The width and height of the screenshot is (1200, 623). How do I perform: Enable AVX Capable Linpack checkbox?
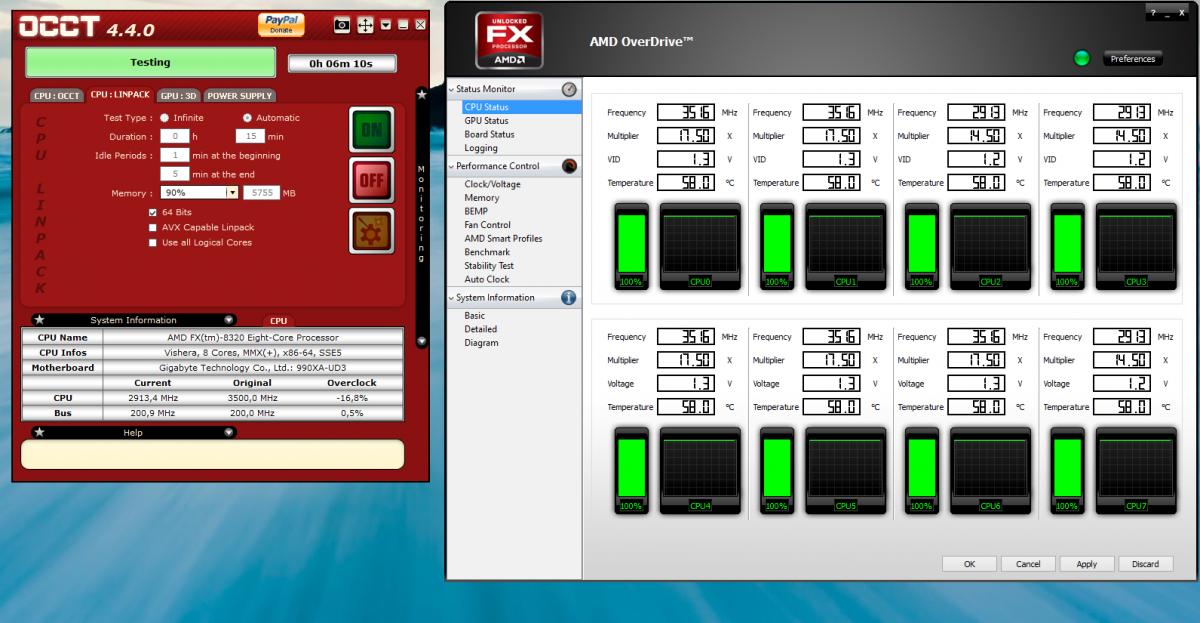click(x=153, y=228)
